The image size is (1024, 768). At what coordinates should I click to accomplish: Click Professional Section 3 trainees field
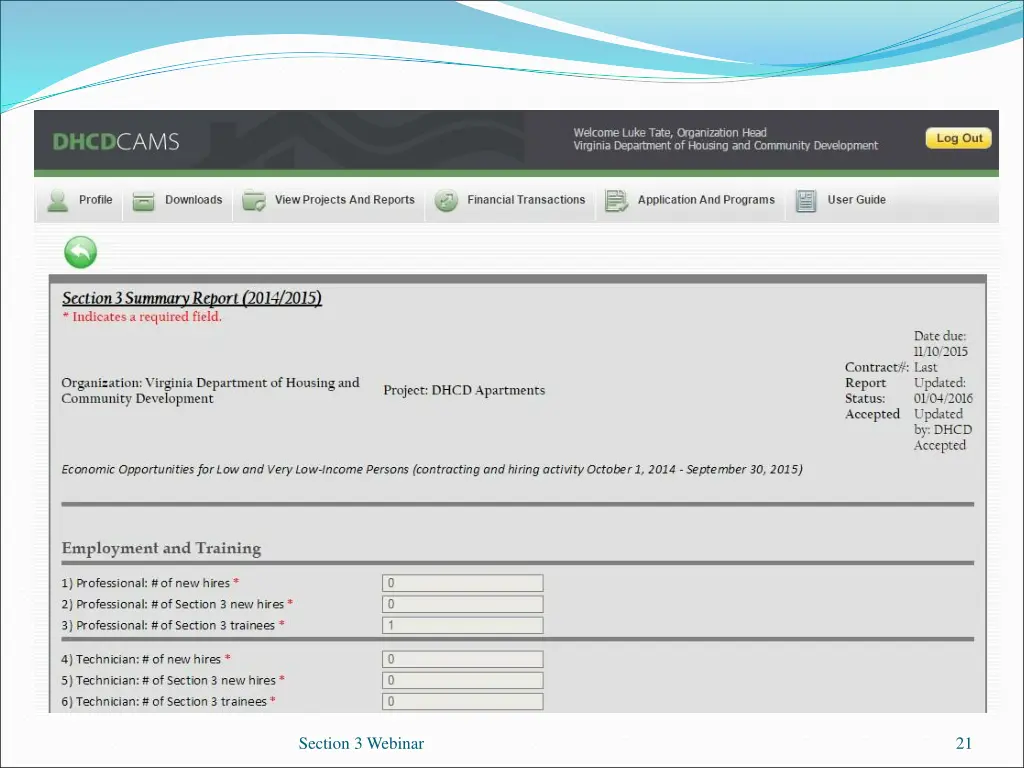462,625
